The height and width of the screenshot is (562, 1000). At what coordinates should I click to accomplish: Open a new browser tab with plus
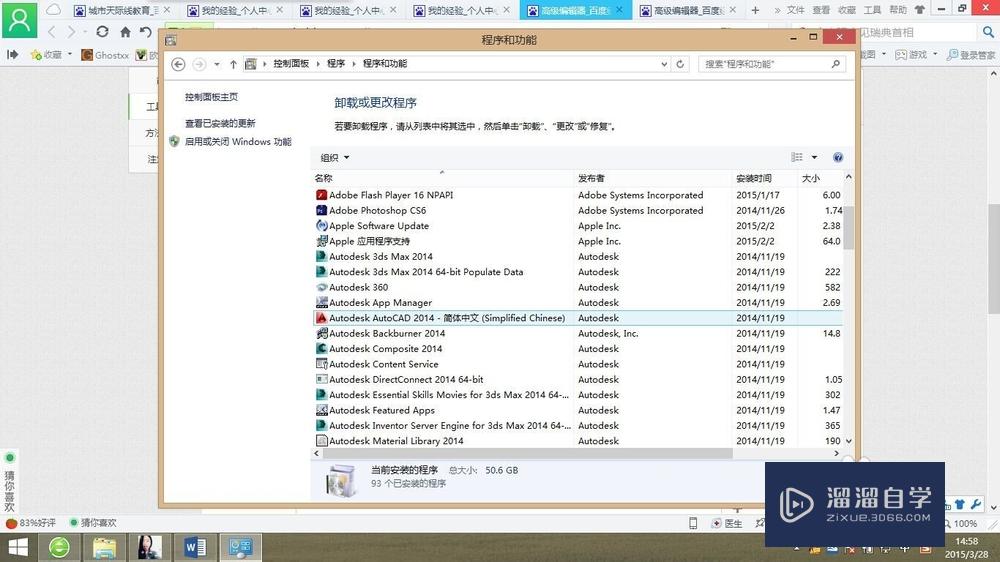point(755,10)
